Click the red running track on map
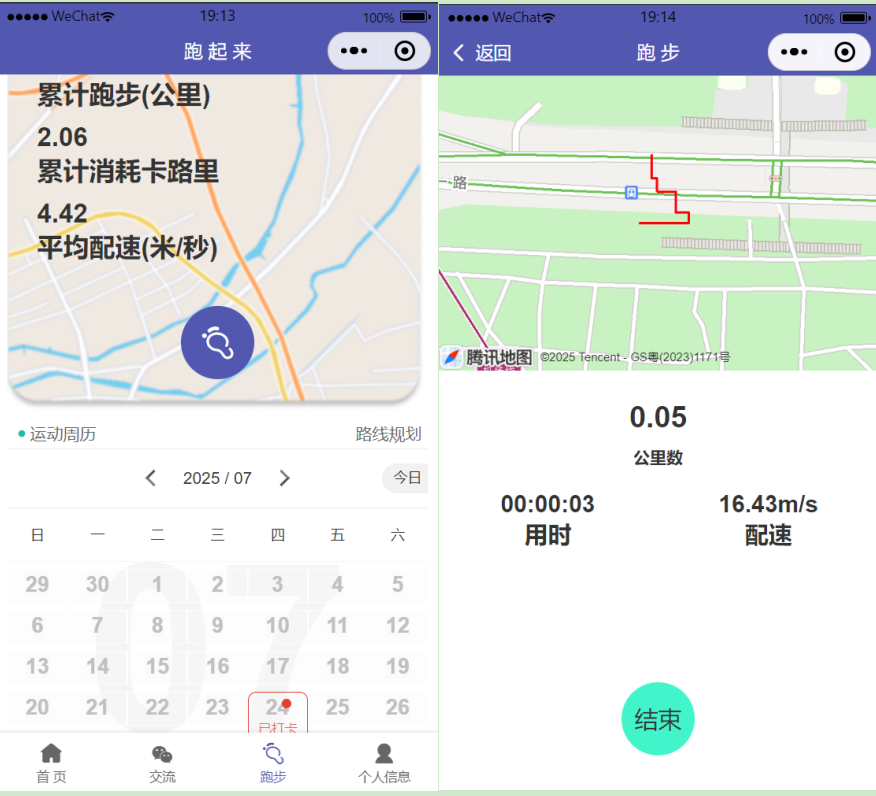Viewport: 876px width, 796px height. pyautogui.click(x=665, y=191)
